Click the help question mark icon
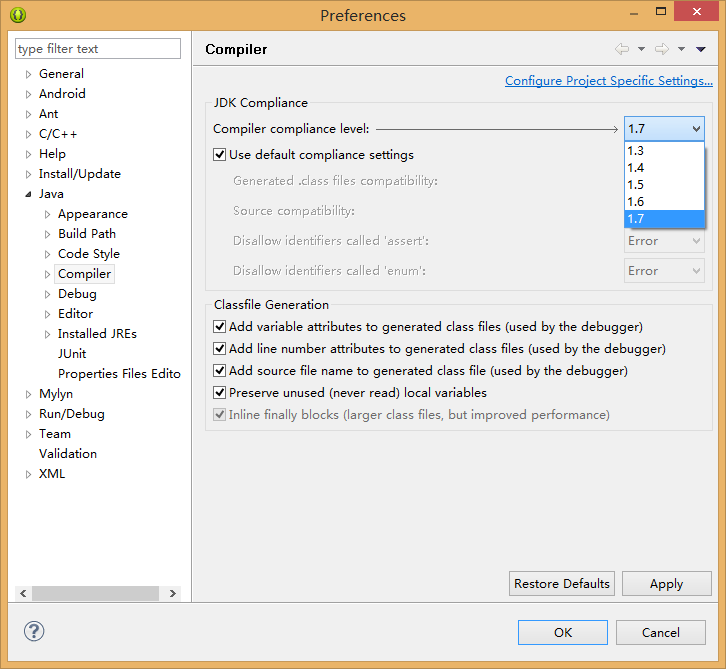 pos(34,631)
